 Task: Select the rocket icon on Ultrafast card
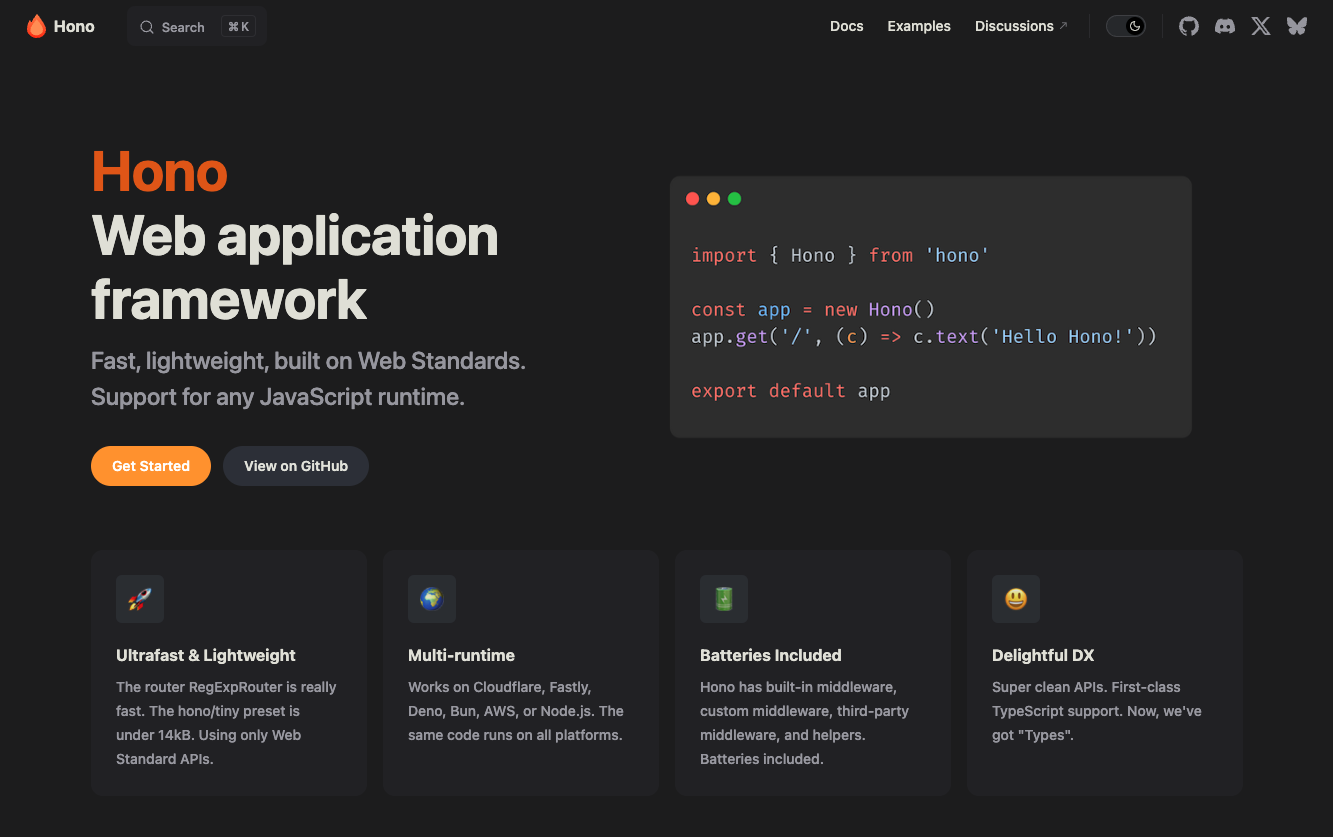pos(139,598)
